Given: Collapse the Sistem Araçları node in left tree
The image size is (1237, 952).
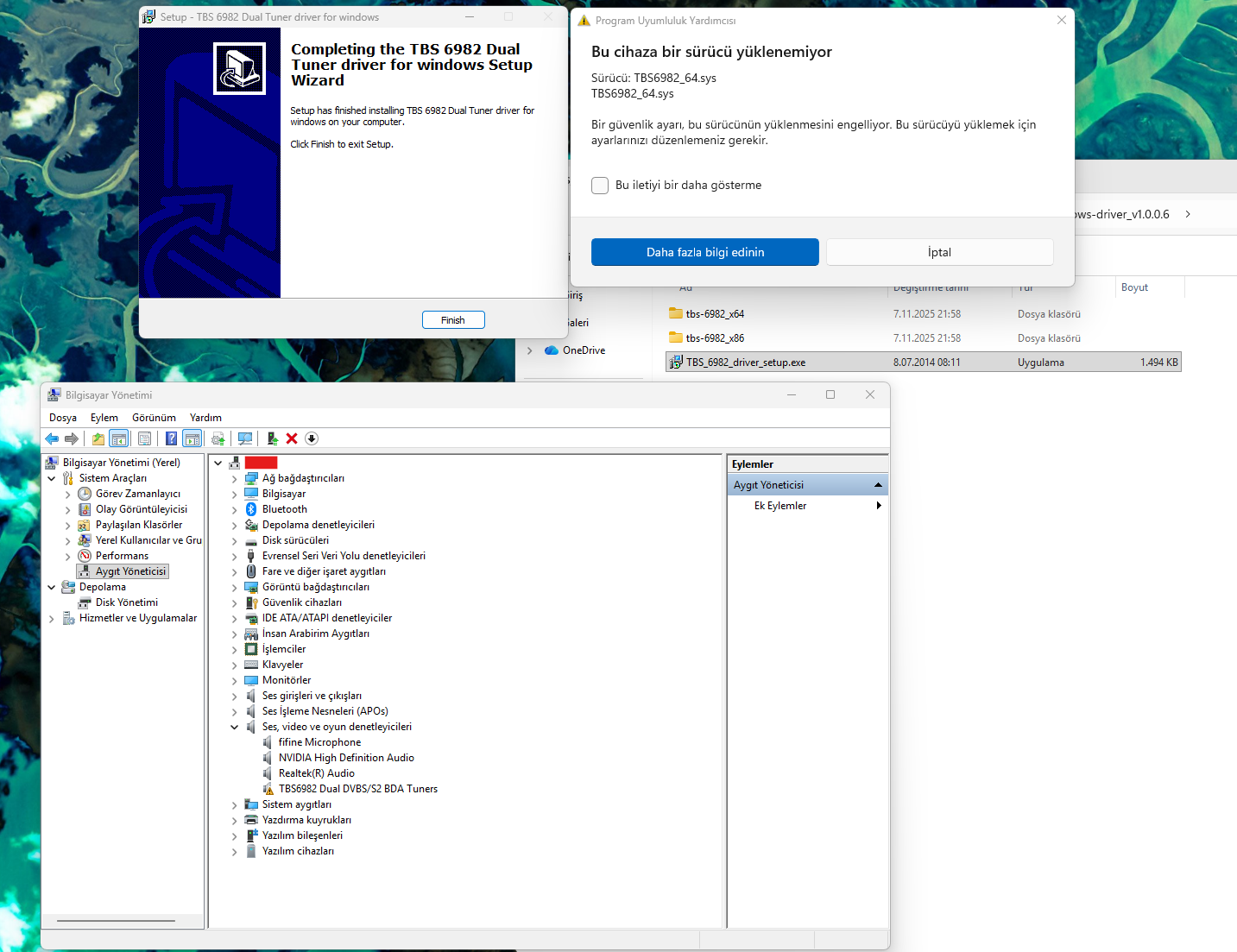Looking at the screenshot, I should click(x=51, y=478).
